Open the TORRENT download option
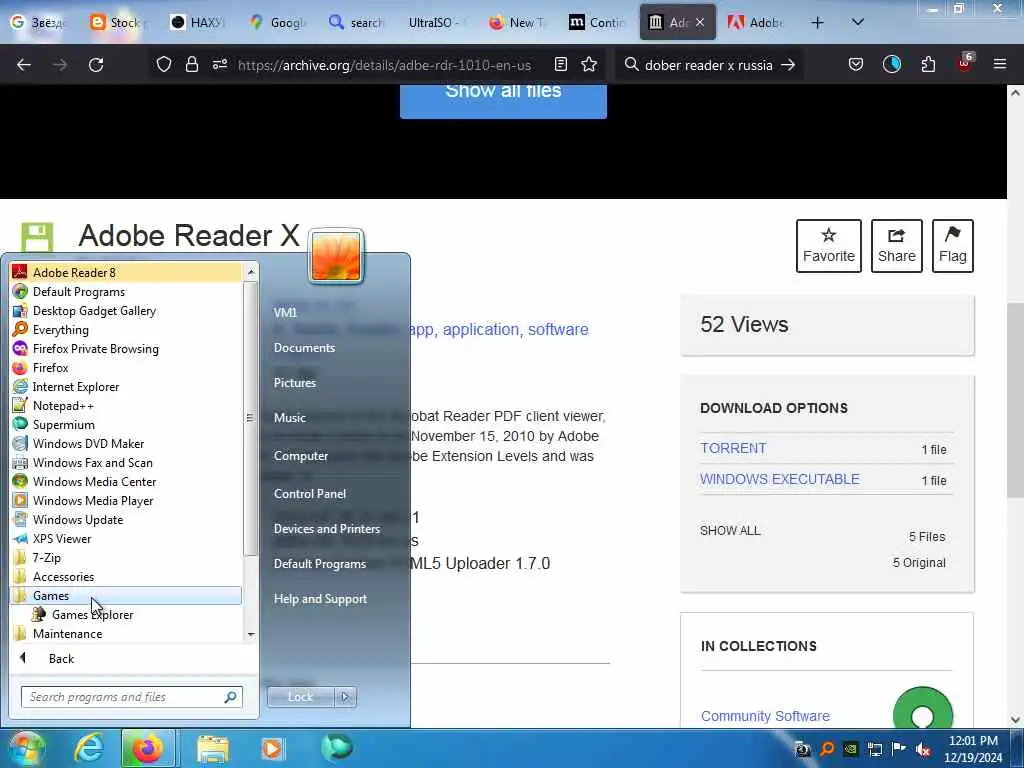The height and width of the screenshot is (768, 1024). [733, 448]
